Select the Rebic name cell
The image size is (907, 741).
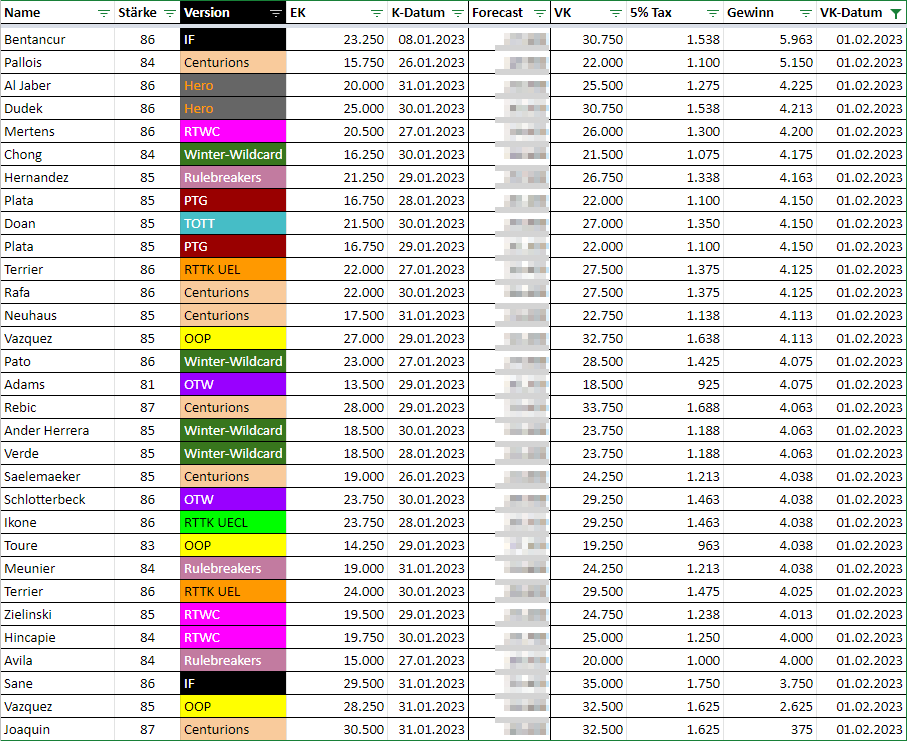[57, 408]
